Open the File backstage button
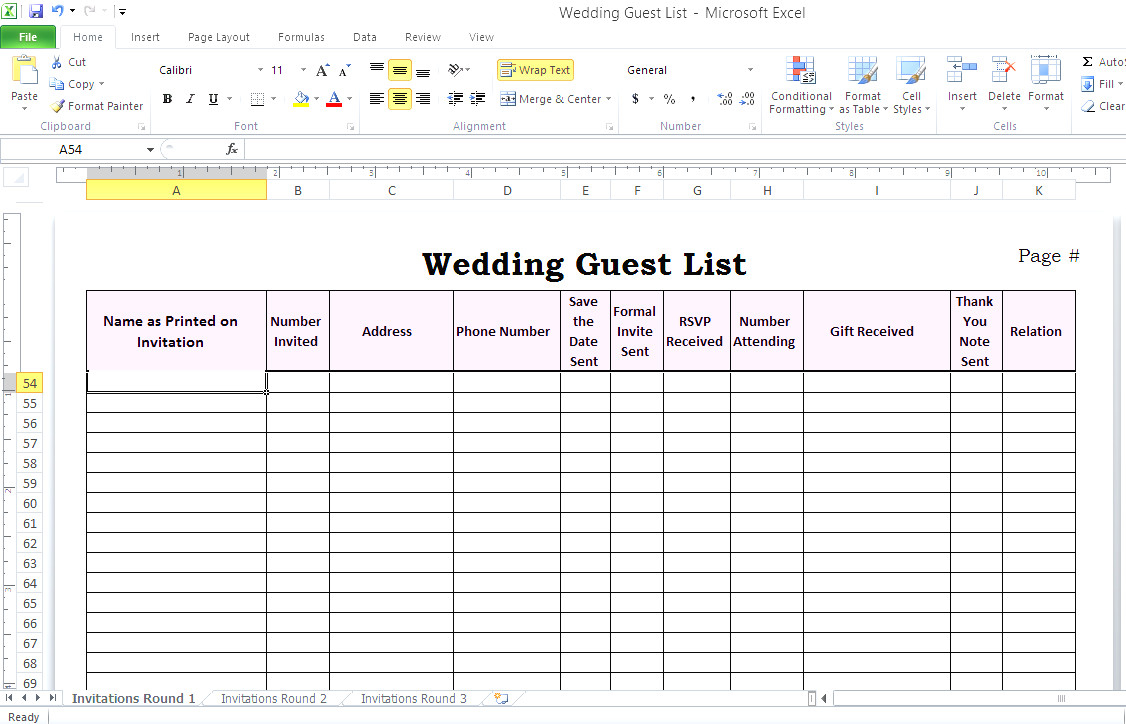Viewport: 1126px width, 724px height. [28, 37]
